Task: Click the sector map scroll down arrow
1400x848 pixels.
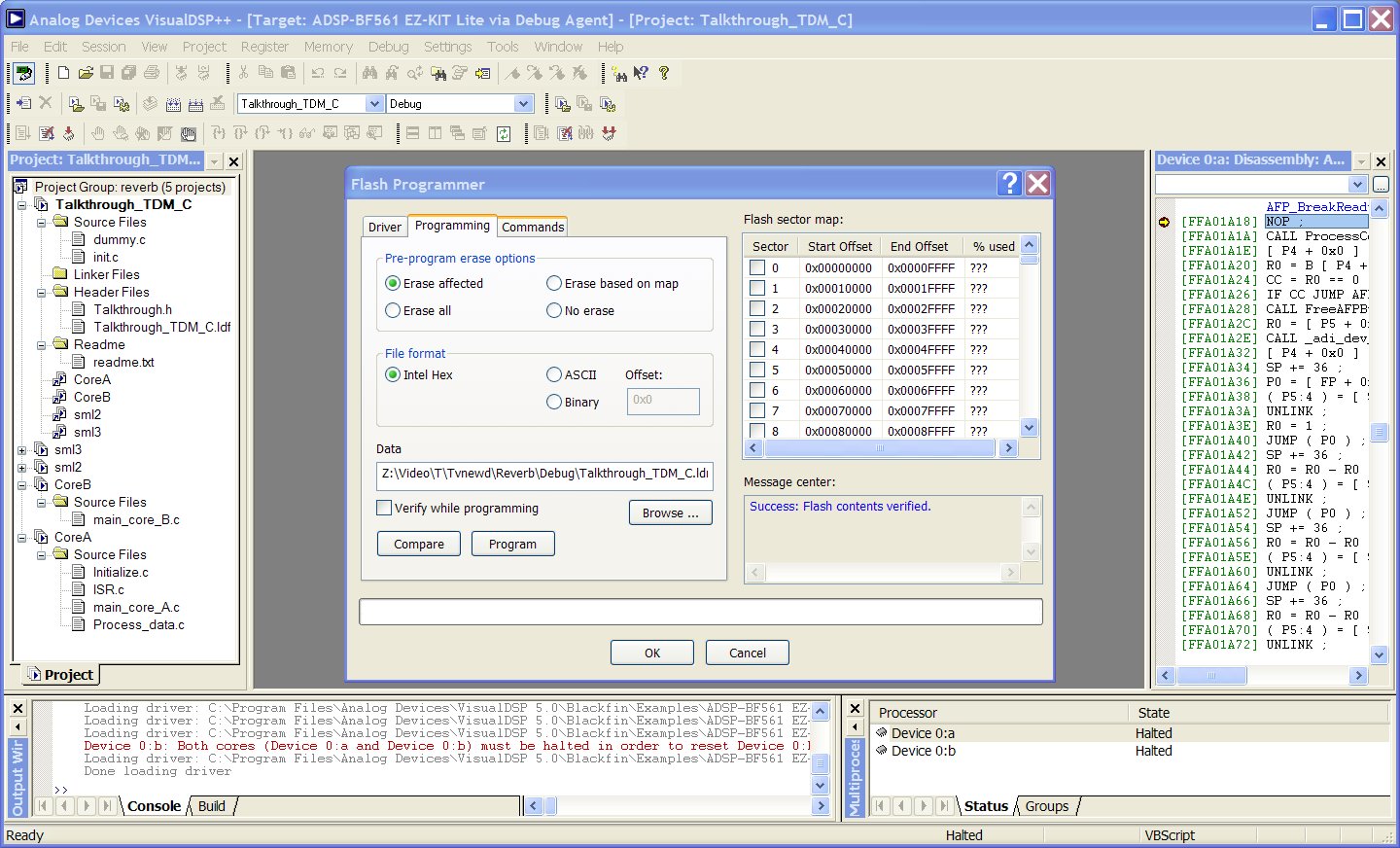Action: (1030, 428)
